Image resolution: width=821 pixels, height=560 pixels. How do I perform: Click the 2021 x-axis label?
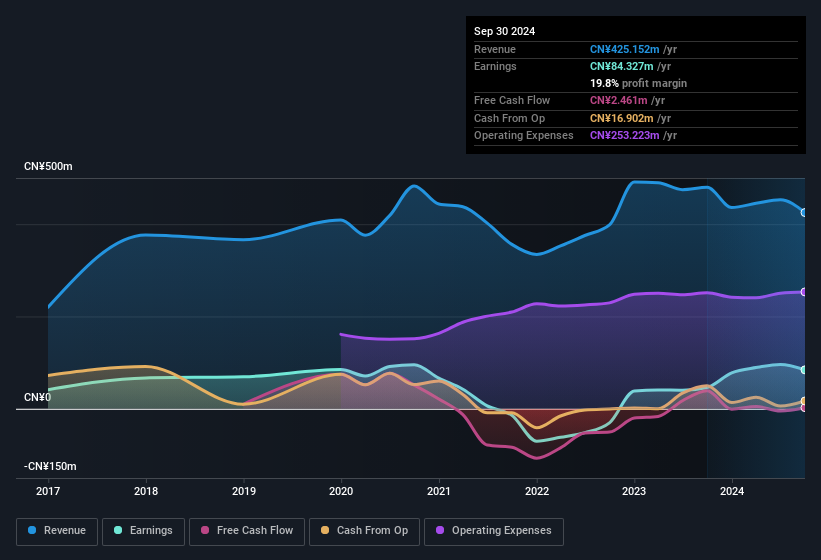coord(439,491)
